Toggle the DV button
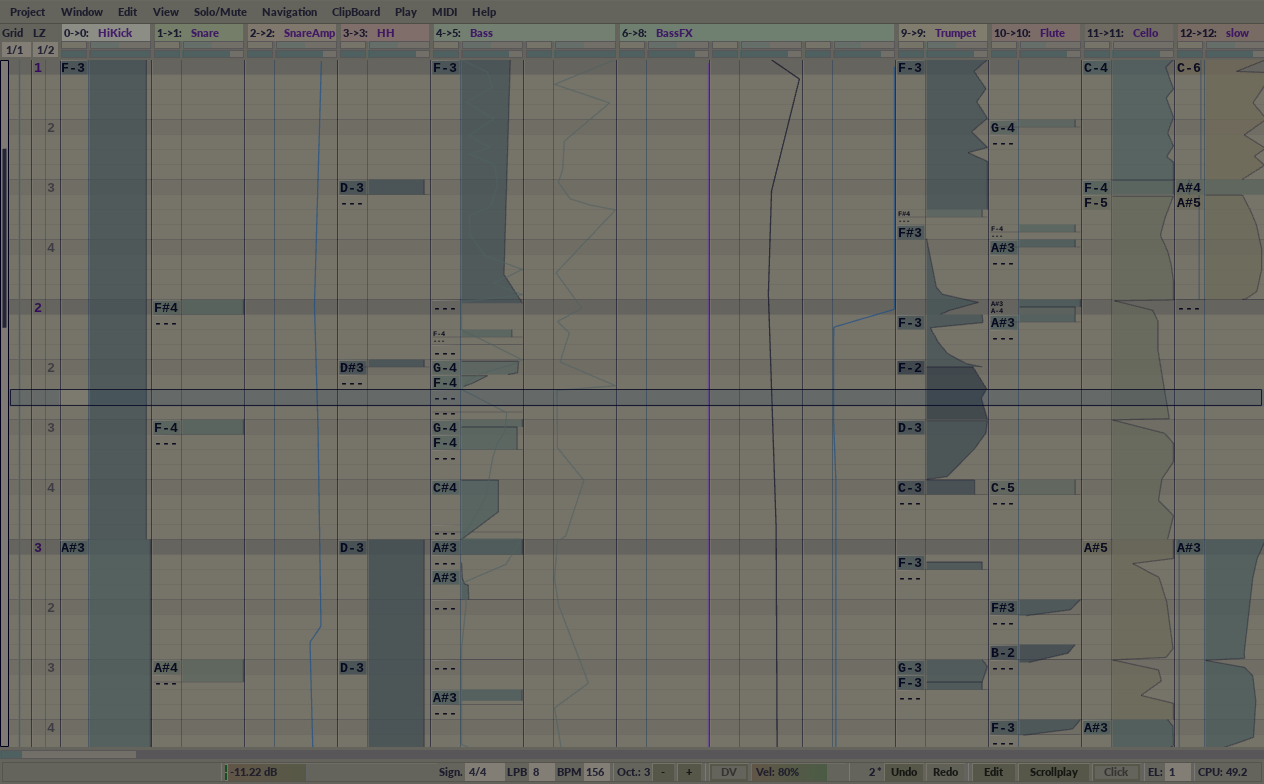1264x784 pixels. pyautogui.click(x=728, y=772)
